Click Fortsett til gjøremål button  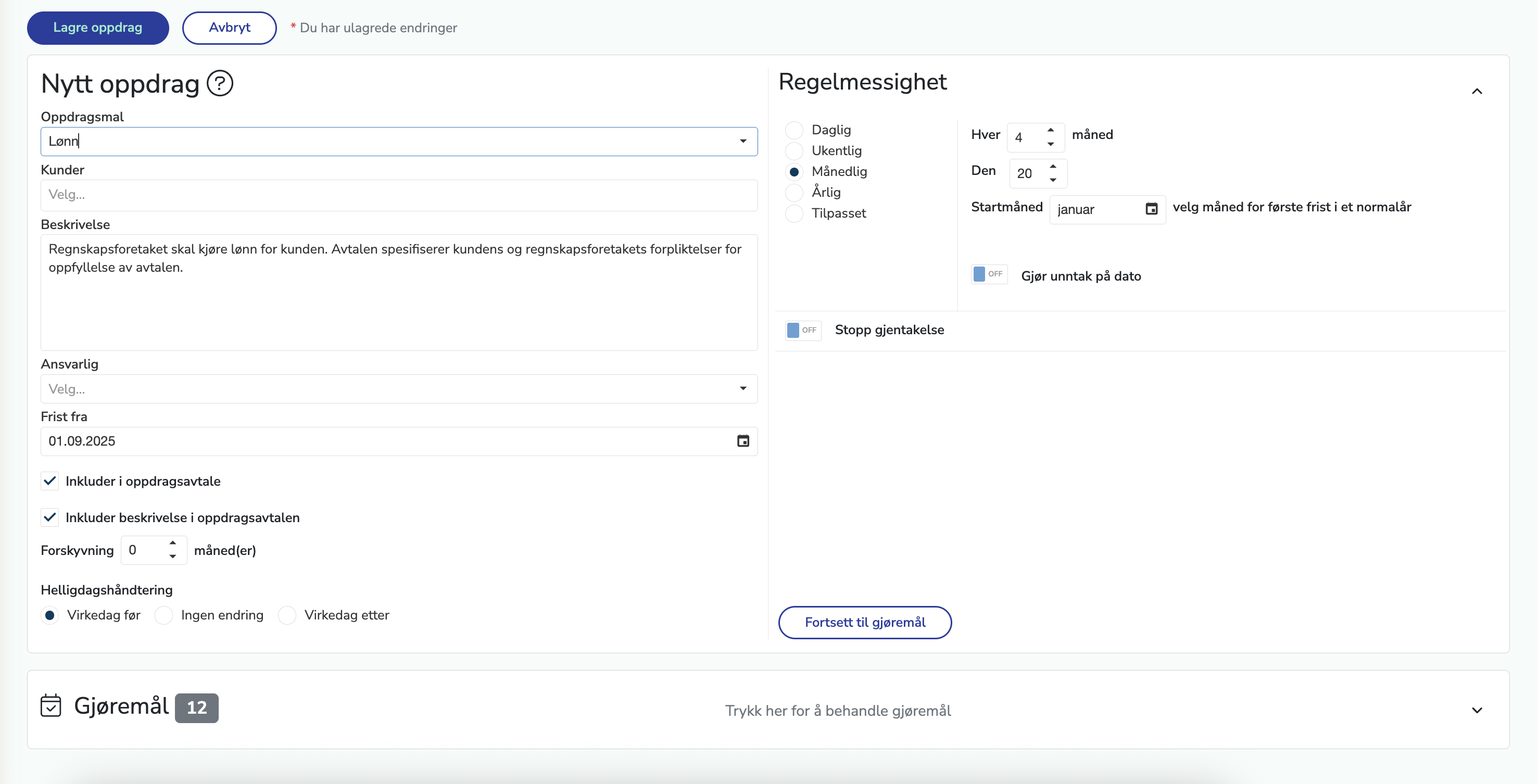[x=864, y=623]
